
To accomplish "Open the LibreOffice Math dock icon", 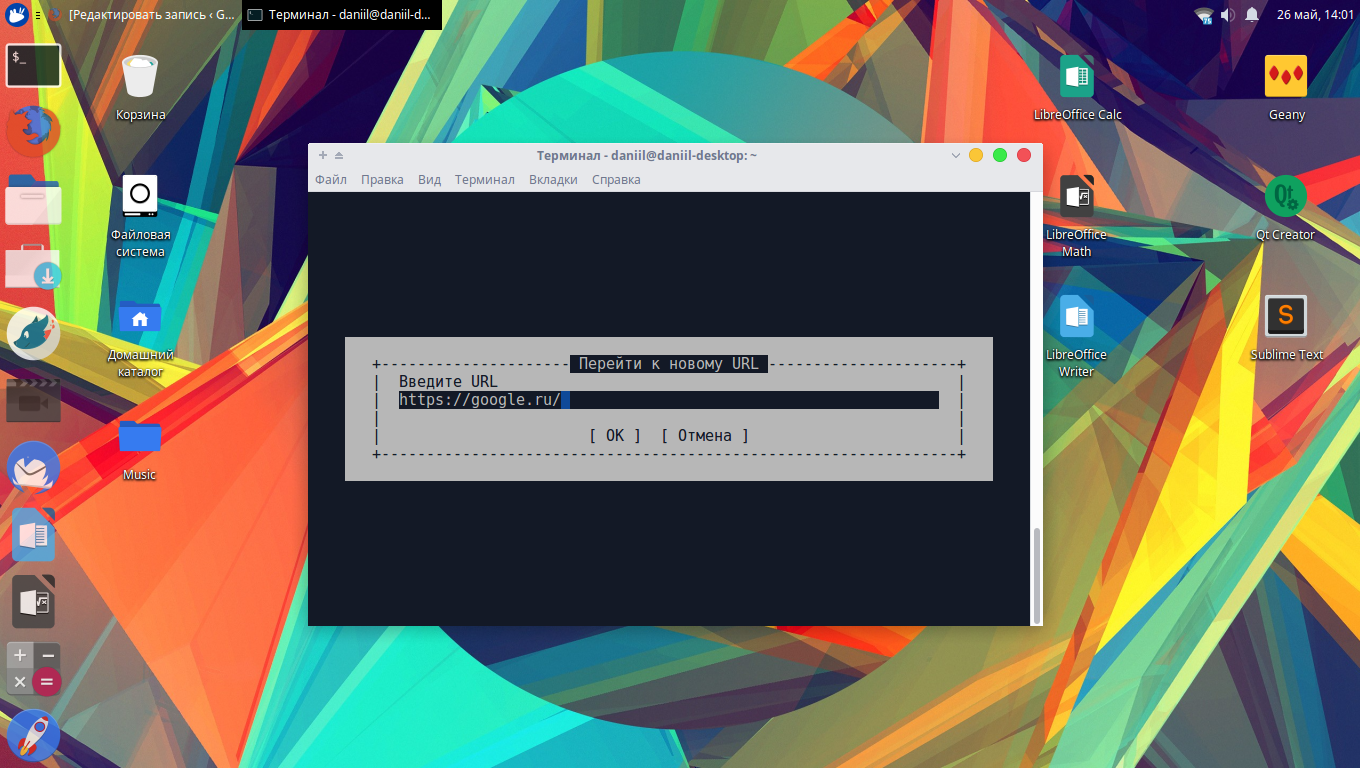I will point(34,601).
